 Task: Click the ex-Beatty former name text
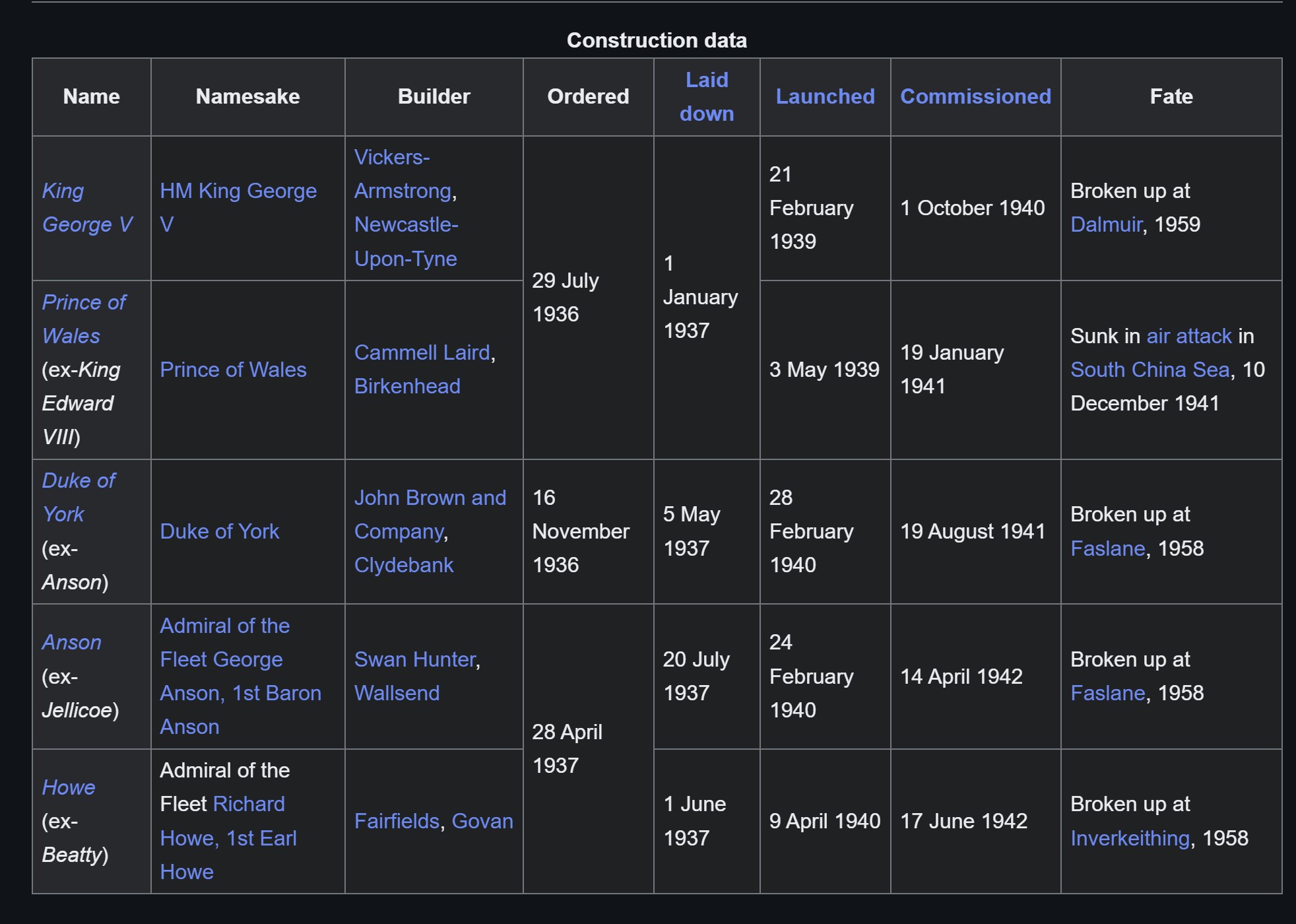coord(75,838)
